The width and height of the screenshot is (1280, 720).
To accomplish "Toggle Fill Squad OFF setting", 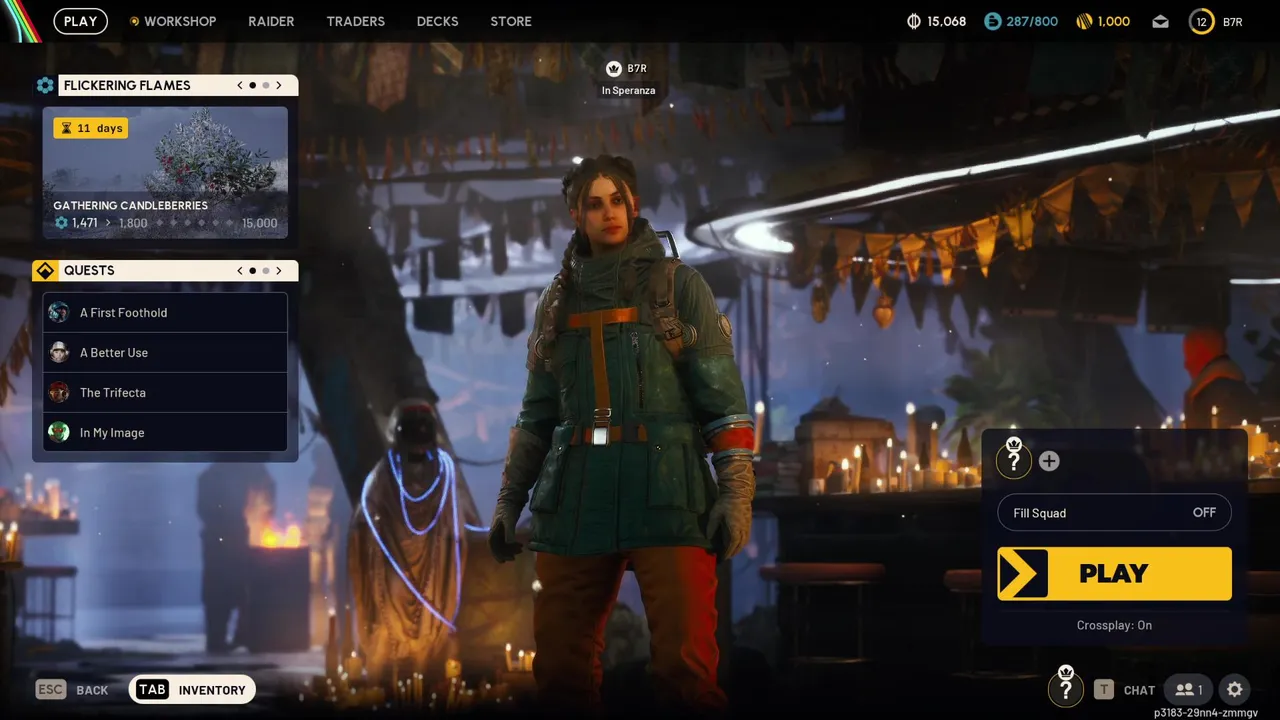I will point(1114,513).
